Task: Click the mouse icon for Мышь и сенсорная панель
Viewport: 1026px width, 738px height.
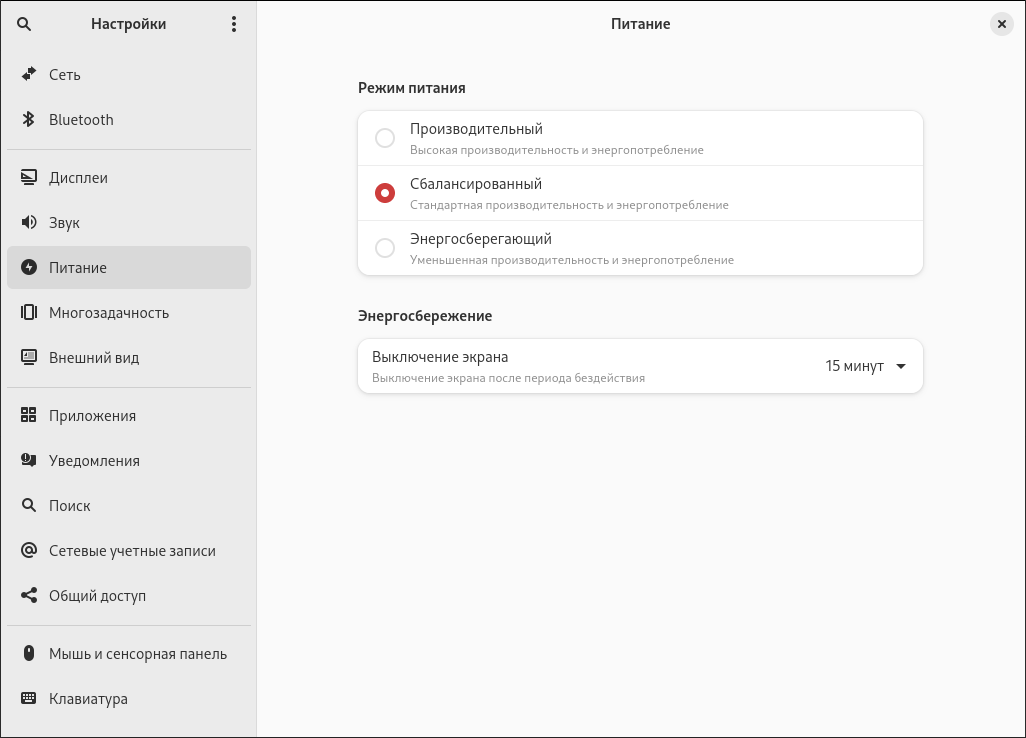Action: 29,654
